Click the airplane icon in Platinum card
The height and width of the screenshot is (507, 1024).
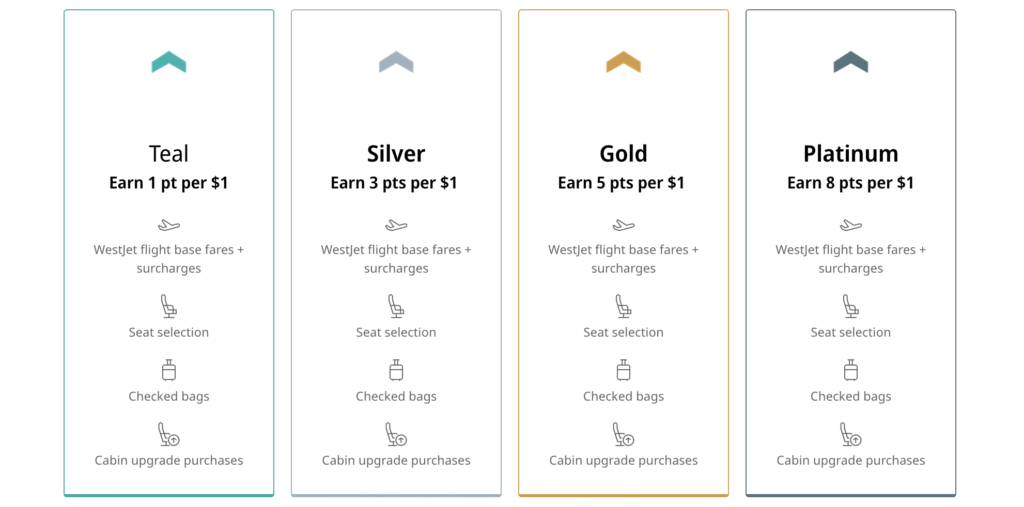851,226
